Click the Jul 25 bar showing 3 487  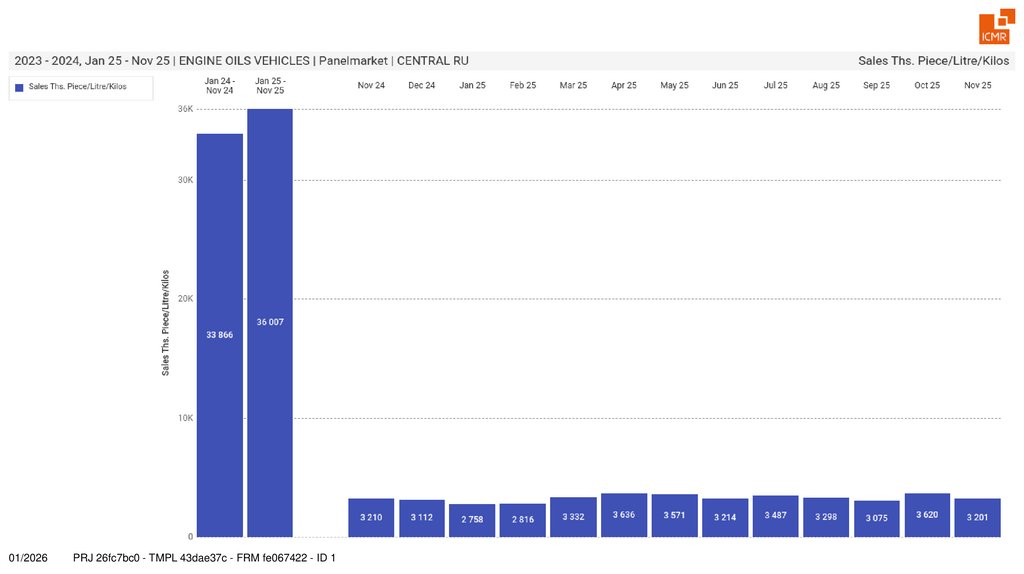pos(775,516)
